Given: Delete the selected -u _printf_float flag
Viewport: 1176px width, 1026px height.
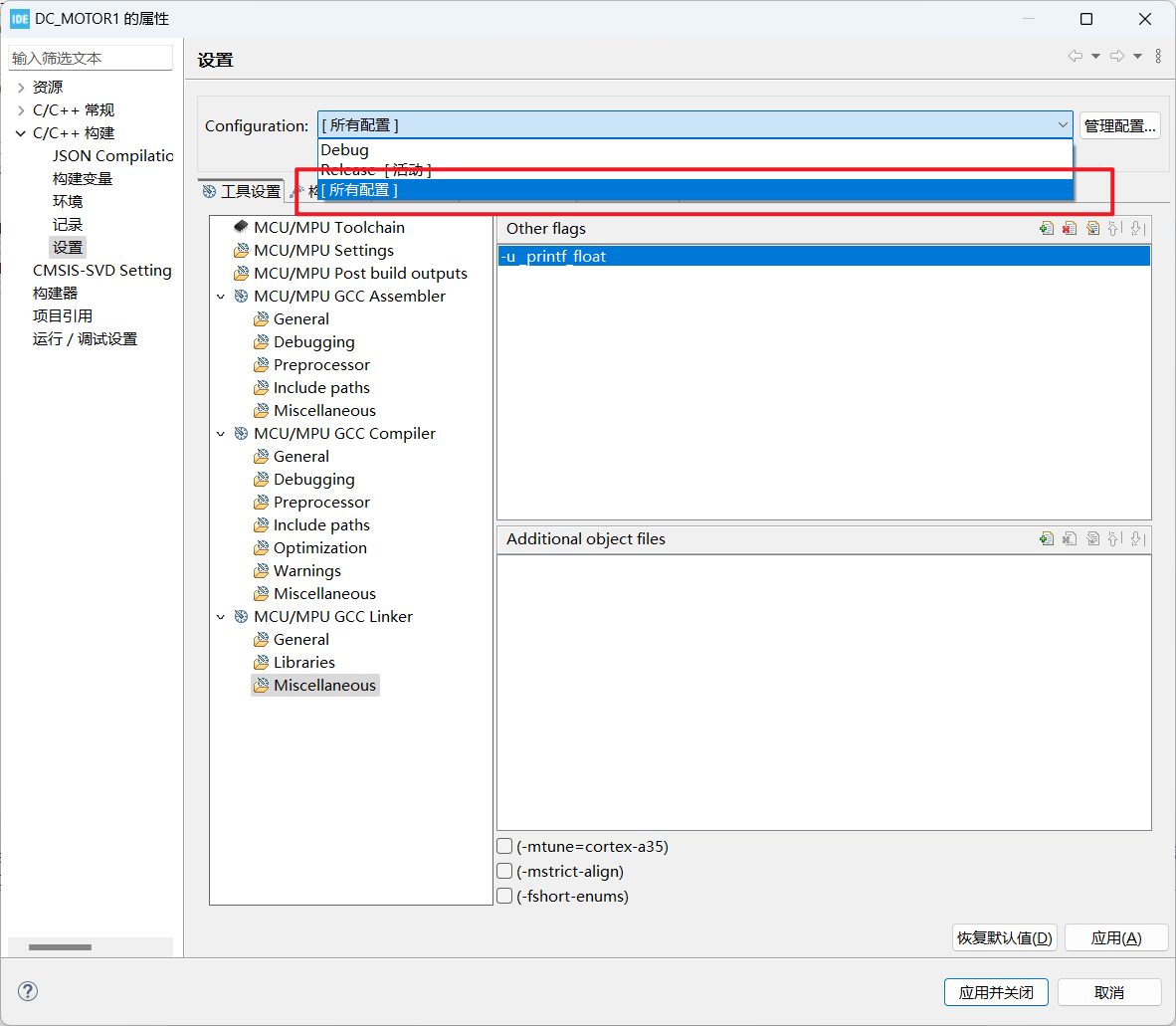Looking at the screenshot, I should click(1070, 228).
